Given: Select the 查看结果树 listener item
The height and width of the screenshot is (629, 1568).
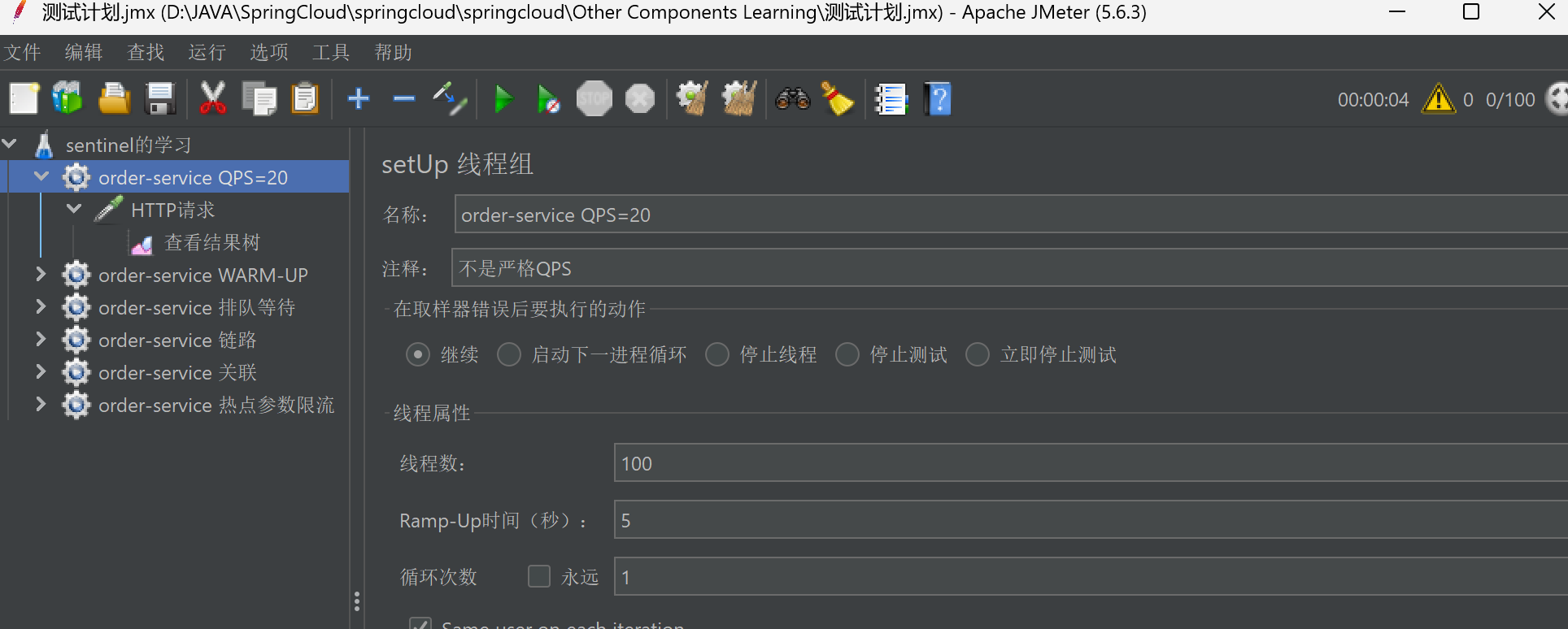Looking at the screenshot, I should pos(211,242).
